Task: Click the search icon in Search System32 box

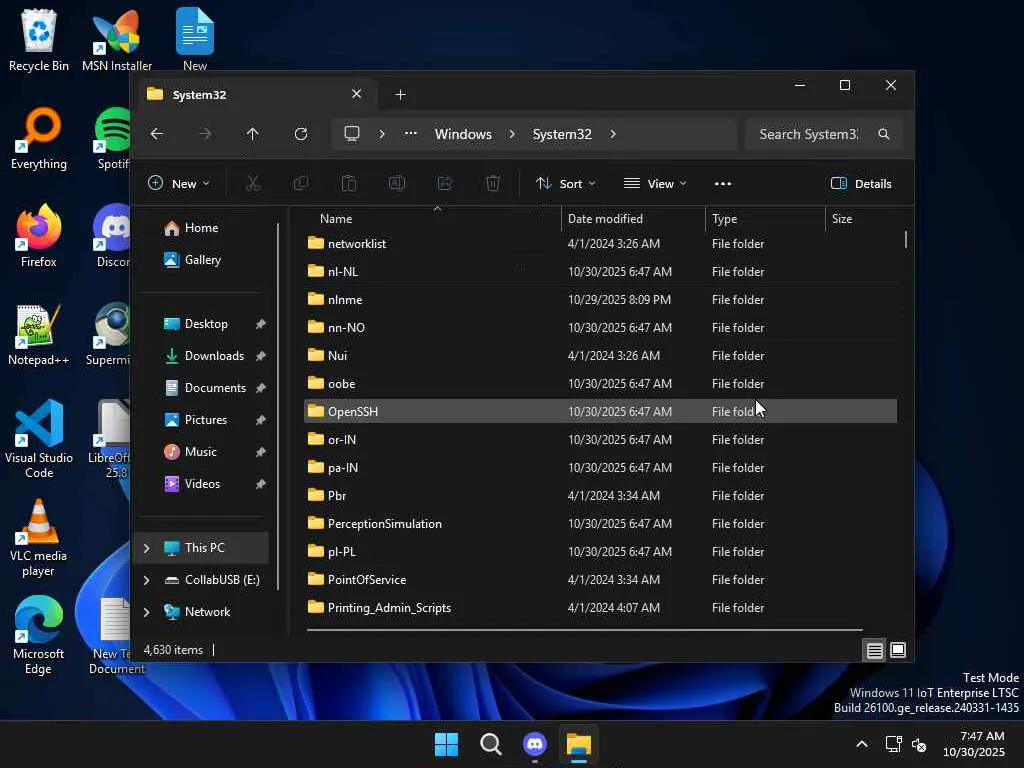Action: click(x=883, y=134)
